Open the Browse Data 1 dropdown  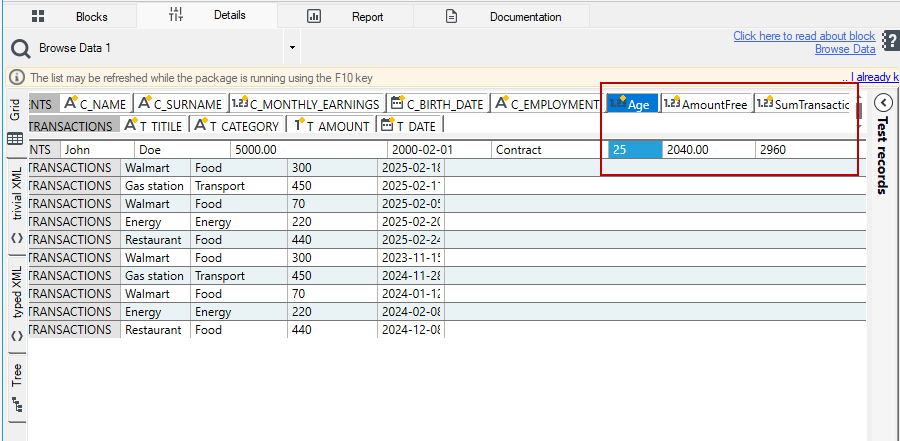tap(292, 48)
